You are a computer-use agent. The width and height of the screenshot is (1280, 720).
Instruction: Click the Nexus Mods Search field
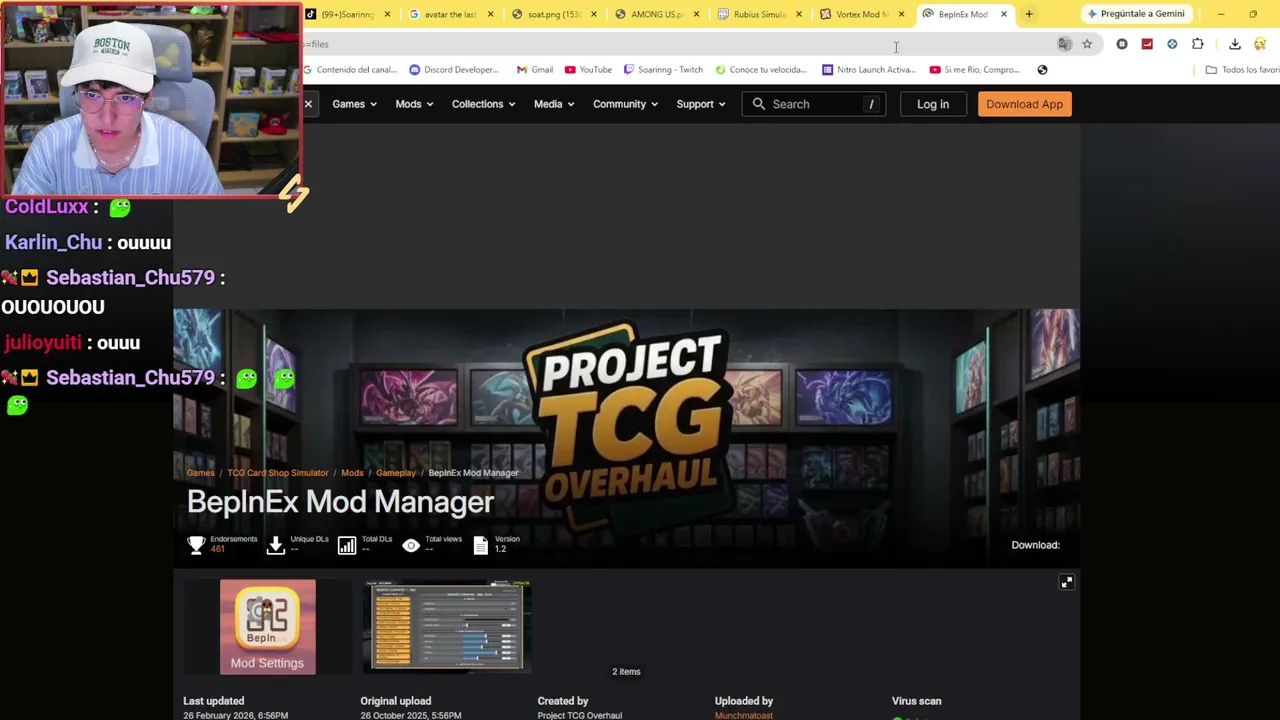[813, 104]
